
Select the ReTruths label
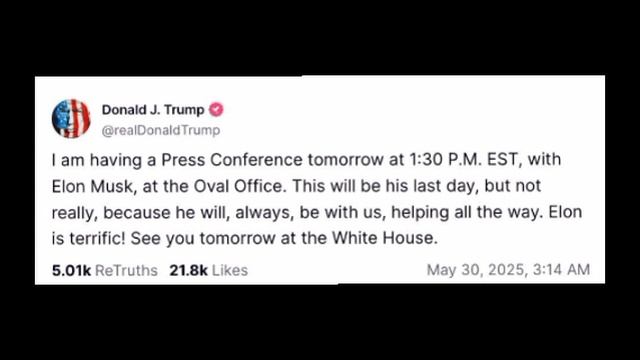[x=126, y=270]
